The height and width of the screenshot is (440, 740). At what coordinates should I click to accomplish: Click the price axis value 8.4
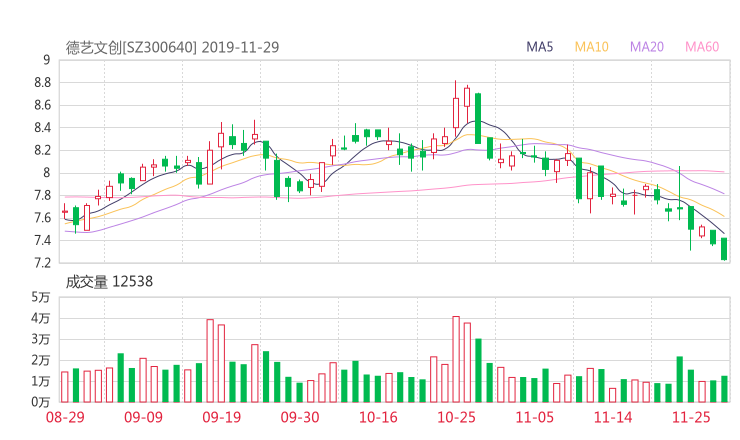42,127
